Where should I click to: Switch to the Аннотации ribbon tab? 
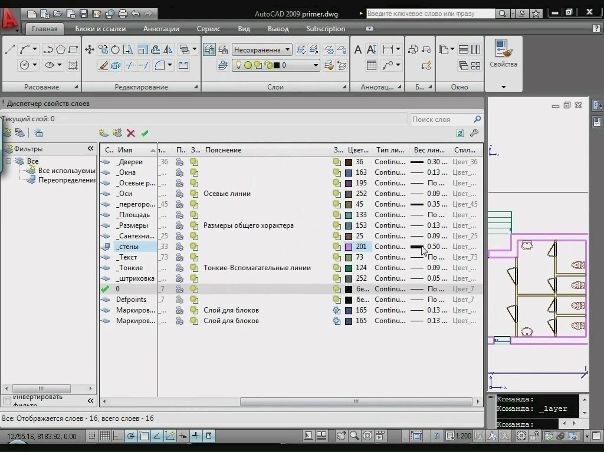click(x=161, y=29)
